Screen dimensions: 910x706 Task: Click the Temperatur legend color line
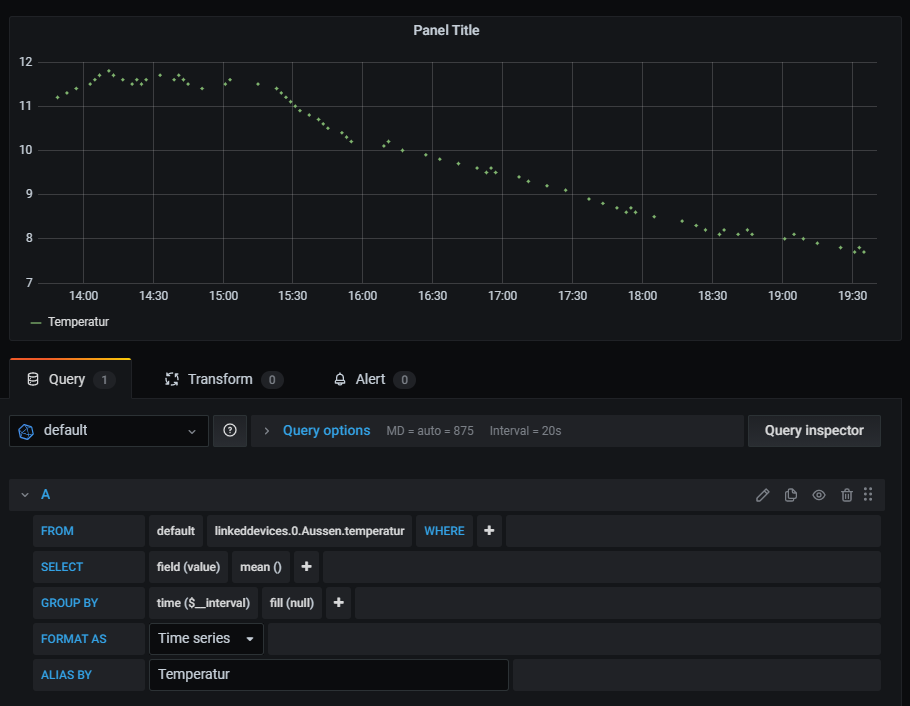click(x=36, y=323)
